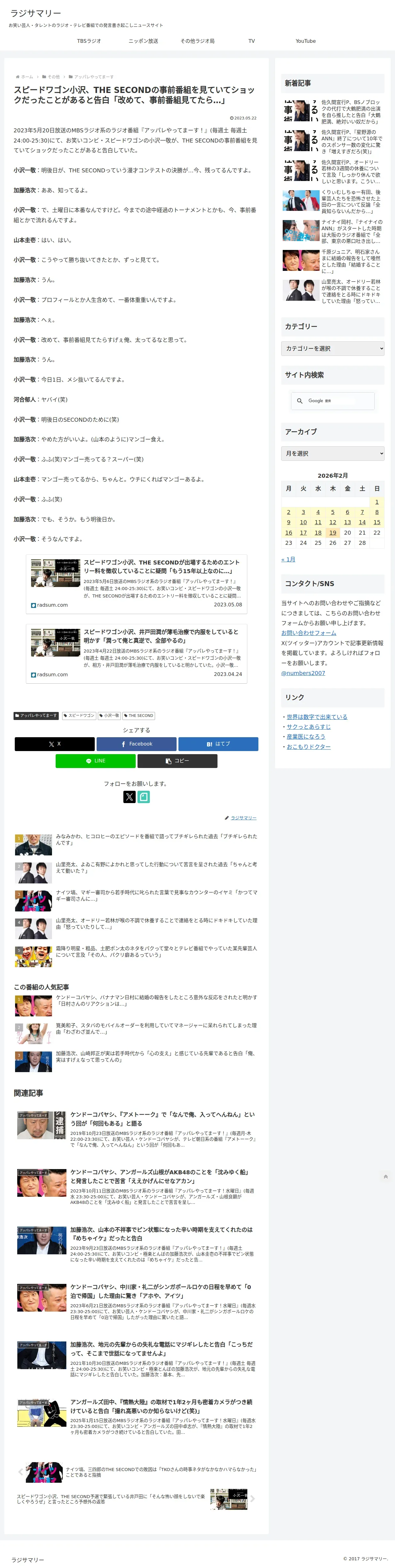Open related article シンガポールロケの日程

click(x=136, y=1303)
